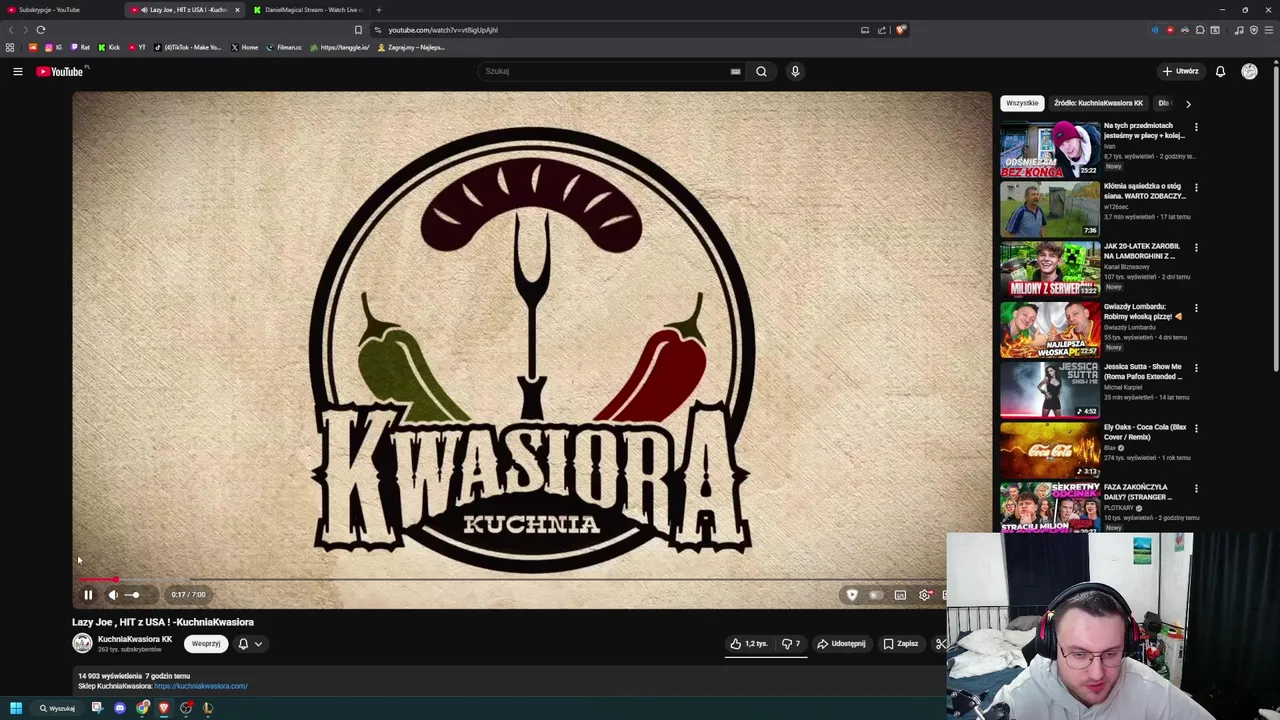Toggle the autoplay switch in the player
The width and height of the screenshot is (1280, 720).
[875, 595]
